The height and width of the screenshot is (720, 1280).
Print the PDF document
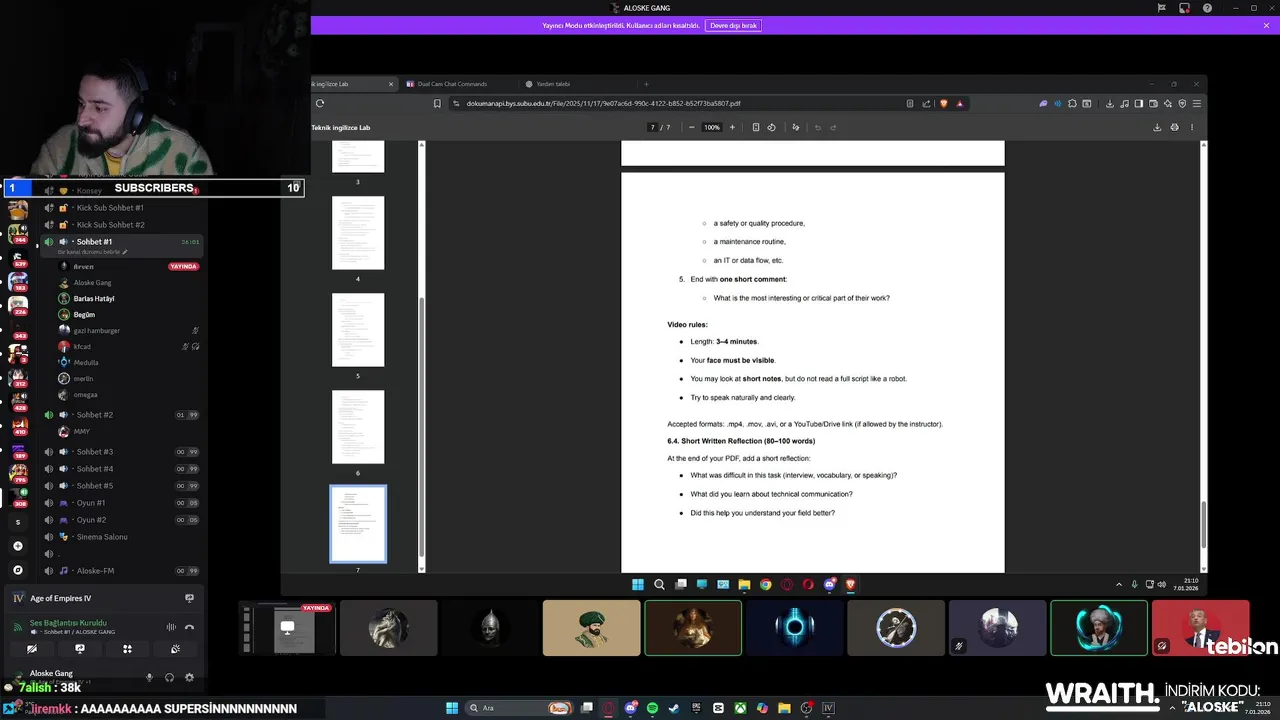[1174, 127]
